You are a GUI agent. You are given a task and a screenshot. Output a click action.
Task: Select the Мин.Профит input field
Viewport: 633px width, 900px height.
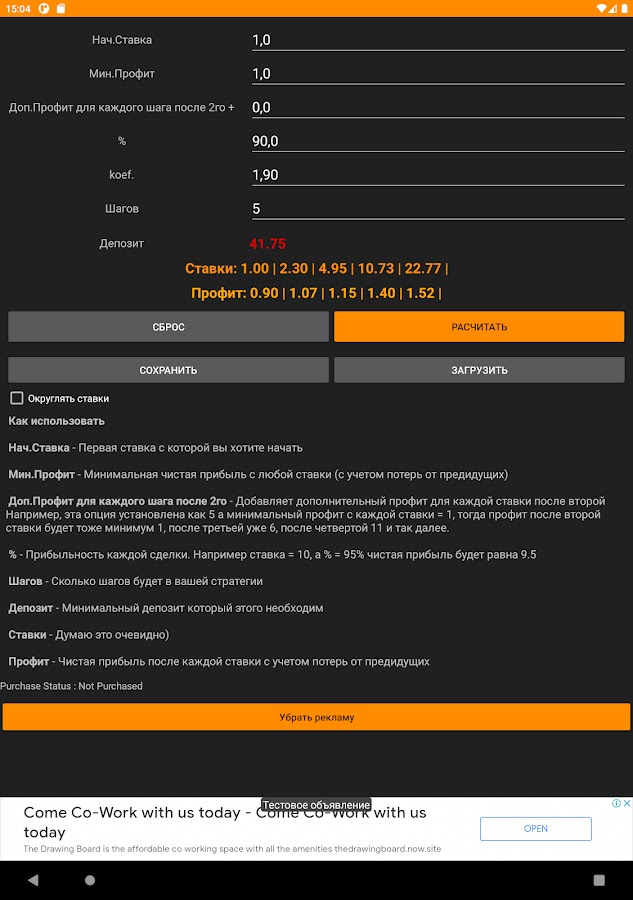pos(437,74)
